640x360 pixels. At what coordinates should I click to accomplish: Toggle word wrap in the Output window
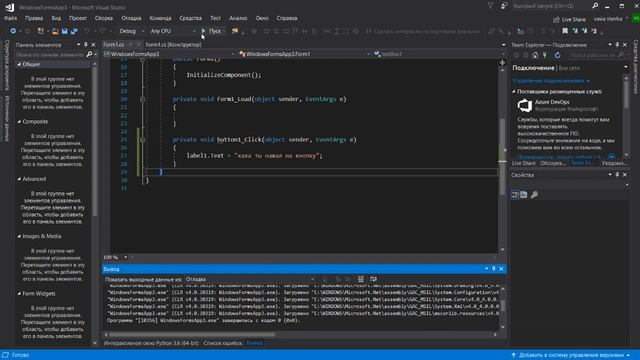click(x=373, y=279)
